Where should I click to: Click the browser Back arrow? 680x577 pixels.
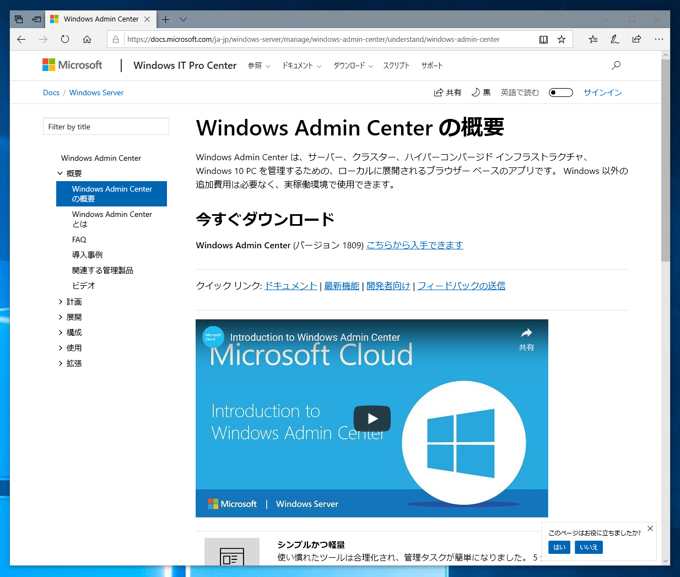(21, 39)
